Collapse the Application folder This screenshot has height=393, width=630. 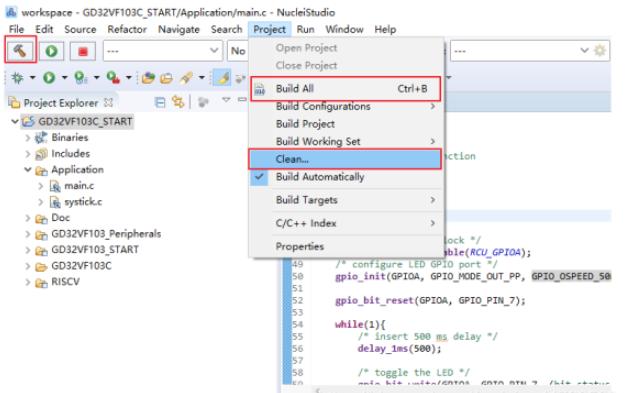[x=27, y=170]
